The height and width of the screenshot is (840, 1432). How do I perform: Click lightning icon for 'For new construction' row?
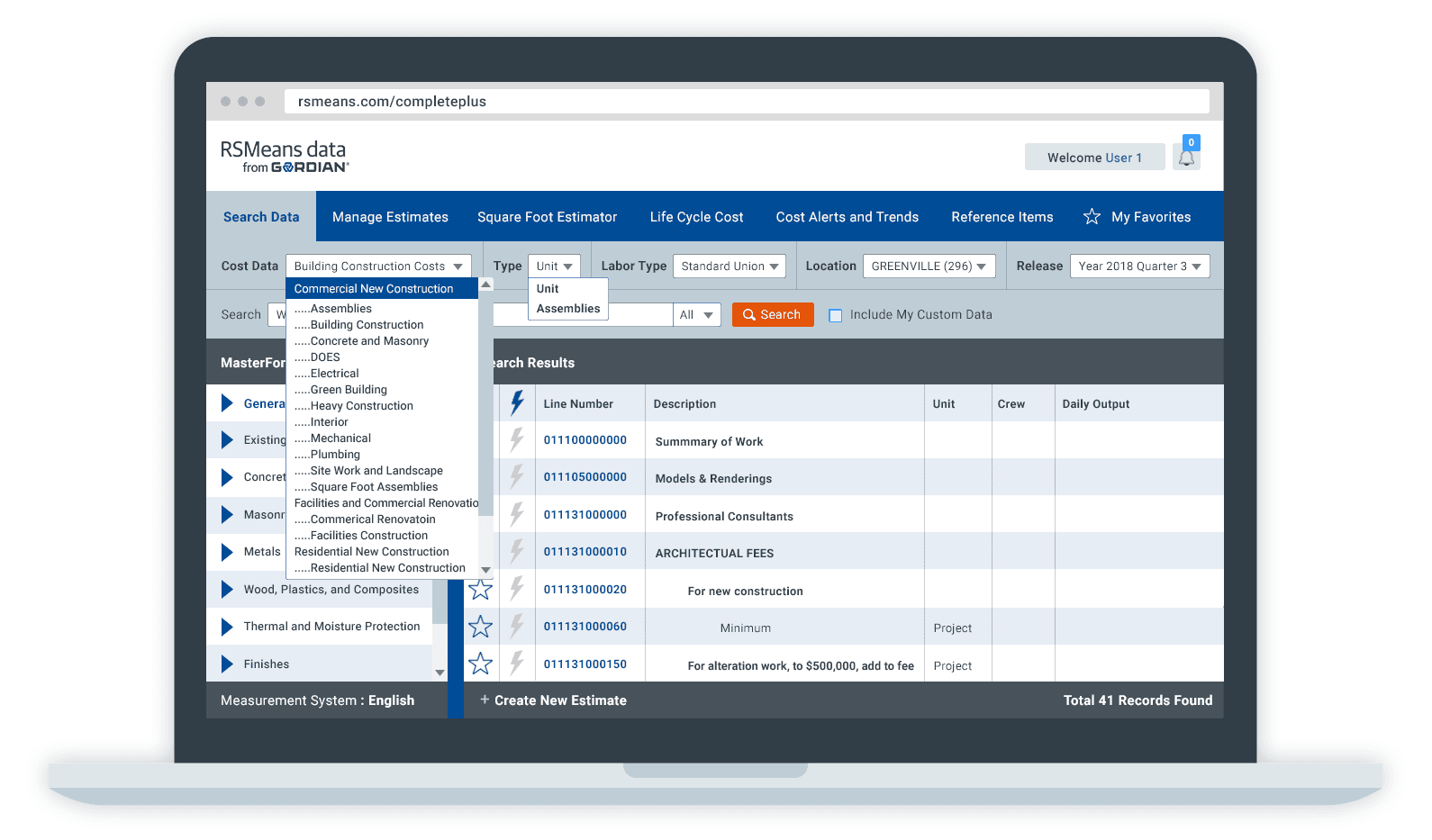[517, 590]
